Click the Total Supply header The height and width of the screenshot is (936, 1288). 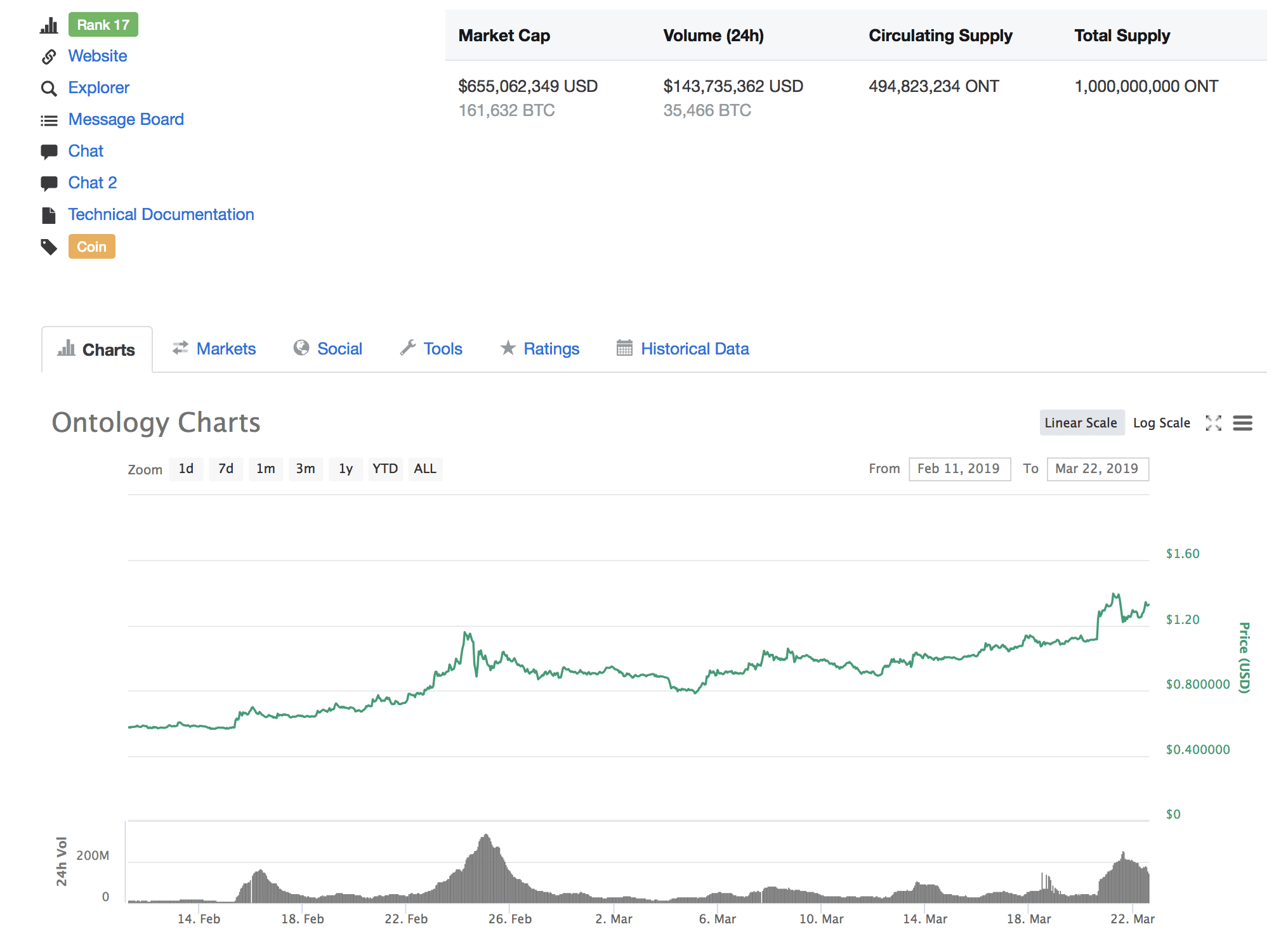pos(1122,36)
